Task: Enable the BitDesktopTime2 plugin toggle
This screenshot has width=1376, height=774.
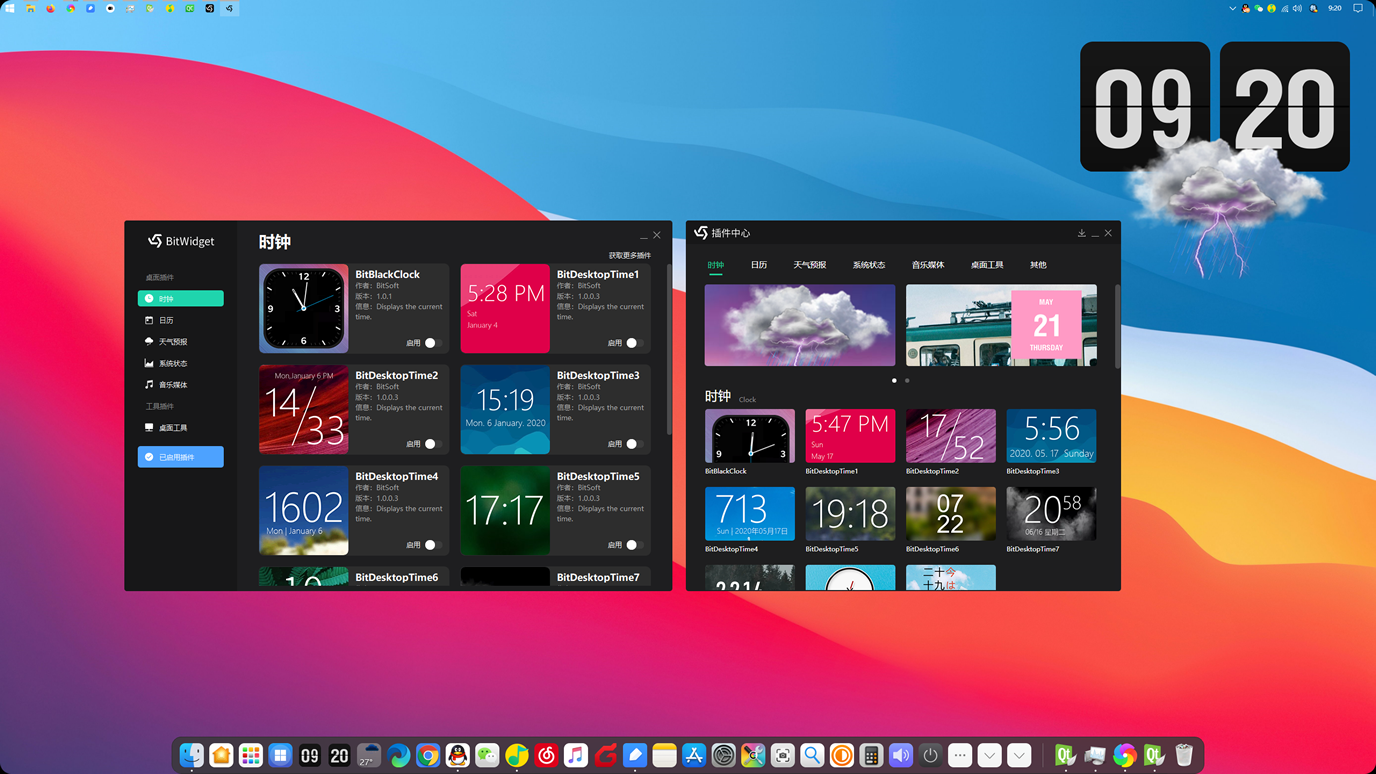Action: [430, 443]
